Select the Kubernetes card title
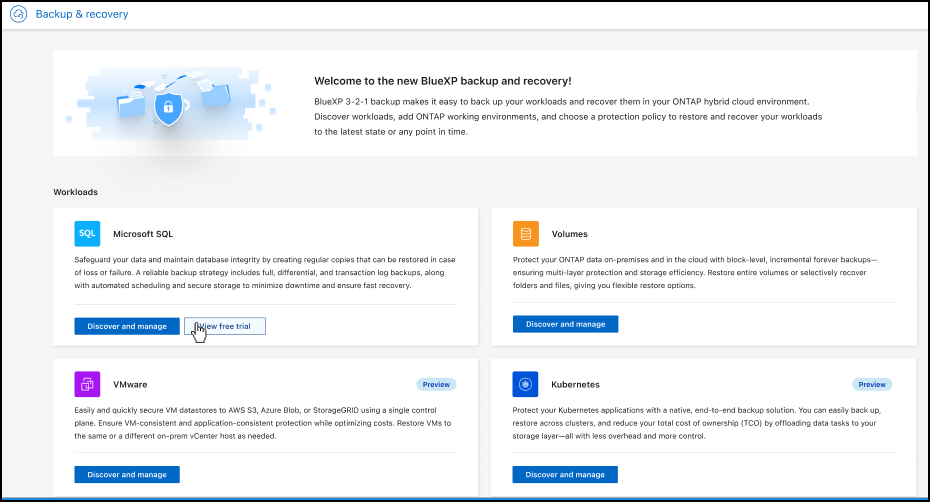Viewport: 930px width, 502px height. pyautogui.click(x=578, y=384)
